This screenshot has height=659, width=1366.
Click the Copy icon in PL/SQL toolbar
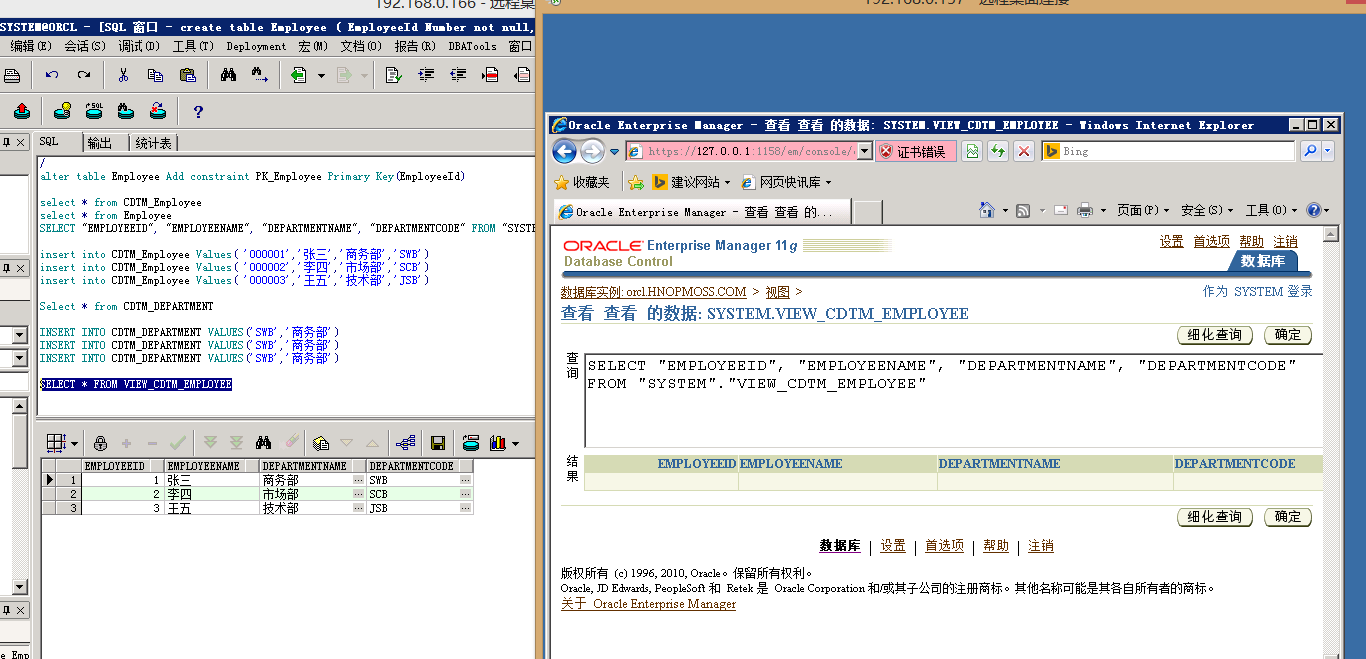tap(155, 75)
